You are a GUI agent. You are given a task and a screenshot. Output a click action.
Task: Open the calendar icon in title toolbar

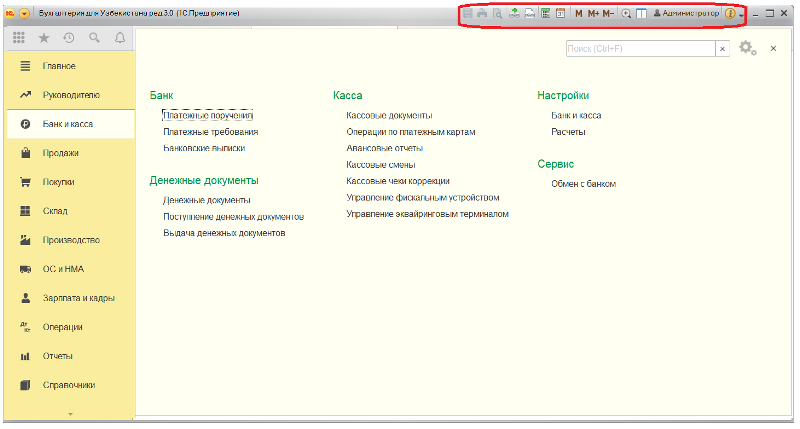561,14
